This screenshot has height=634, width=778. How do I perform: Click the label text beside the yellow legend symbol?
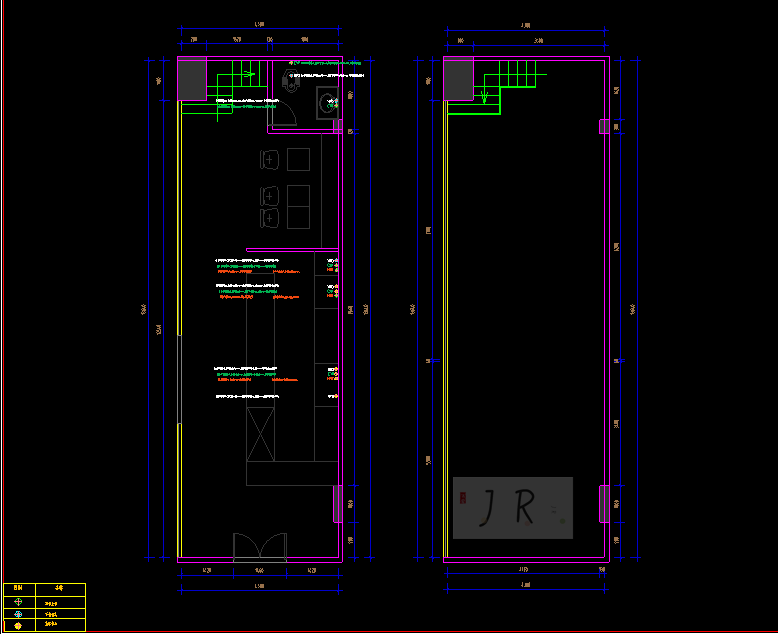(51, 624)
